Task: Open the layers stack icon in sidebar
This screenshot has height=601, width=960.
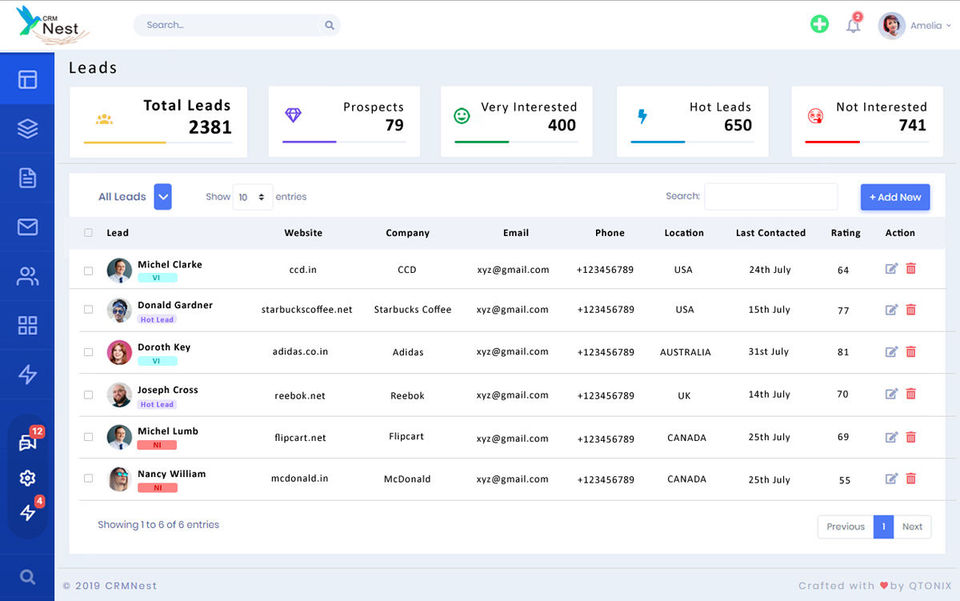Action: point(28,129)
